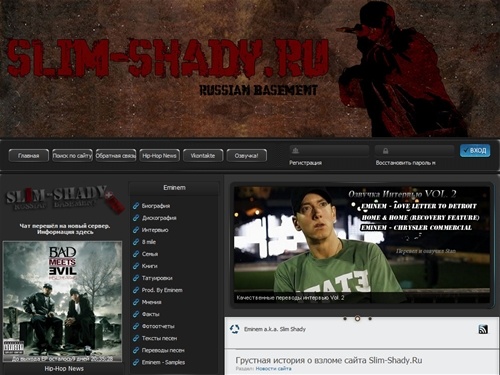Open the Eminem - Samples page
This screenshot has height=375, width=500.
[x=163, y=362]
